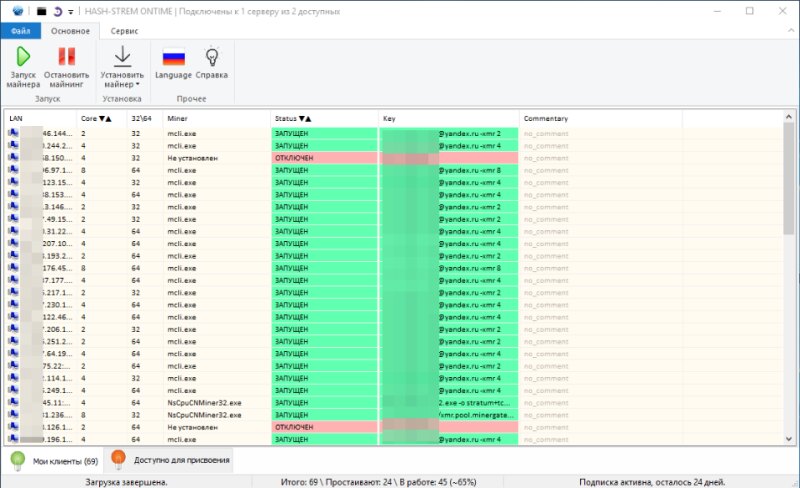
Task: Open the Доступно для присвоения tab
Action: (172, 460)
